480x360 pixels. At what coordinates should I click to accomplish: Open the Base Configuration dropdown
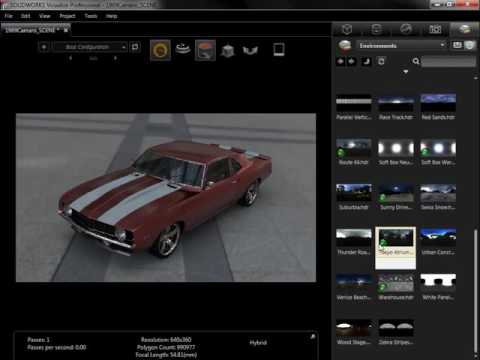tap(91, 47)
